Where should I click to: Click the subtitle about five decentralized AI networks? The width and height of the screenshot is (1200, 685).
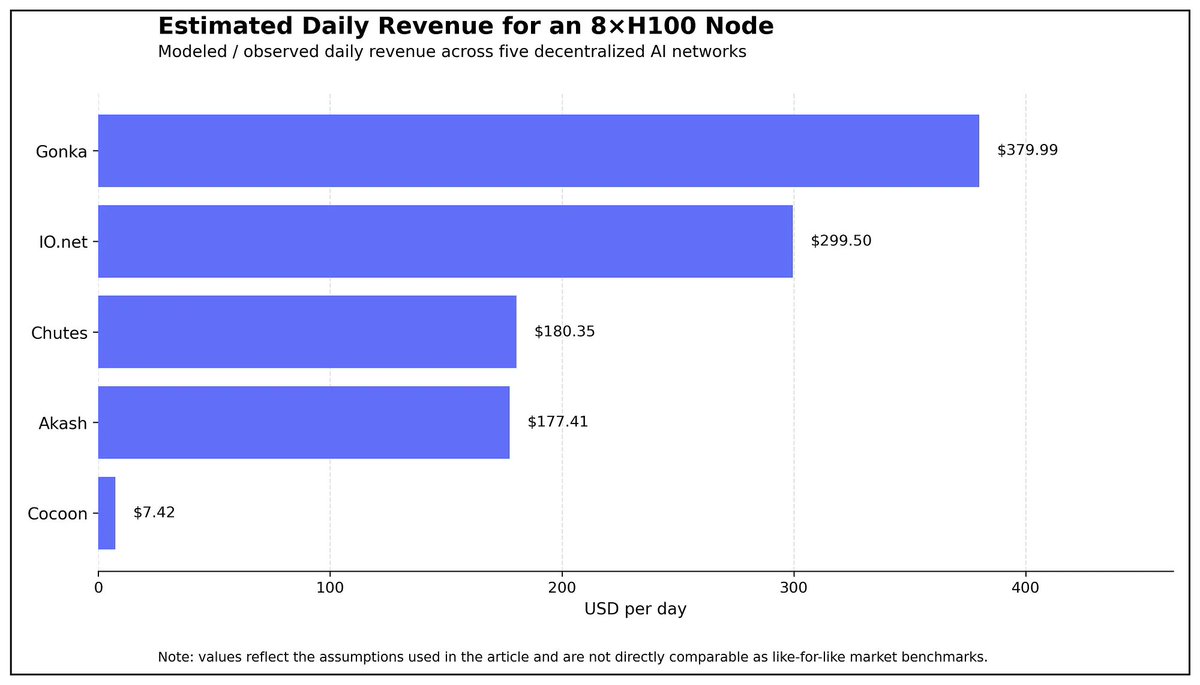point(452,52)
